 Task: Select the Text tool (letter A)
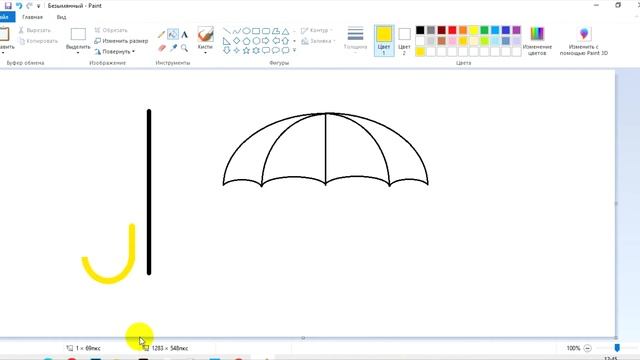coord(184,35)
